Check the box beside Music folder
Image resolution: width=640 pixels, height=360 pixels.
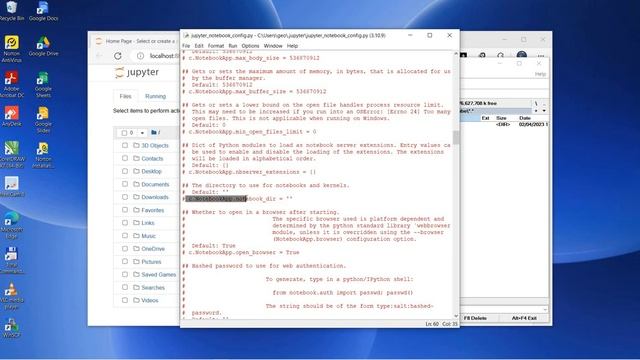[125, 236]
